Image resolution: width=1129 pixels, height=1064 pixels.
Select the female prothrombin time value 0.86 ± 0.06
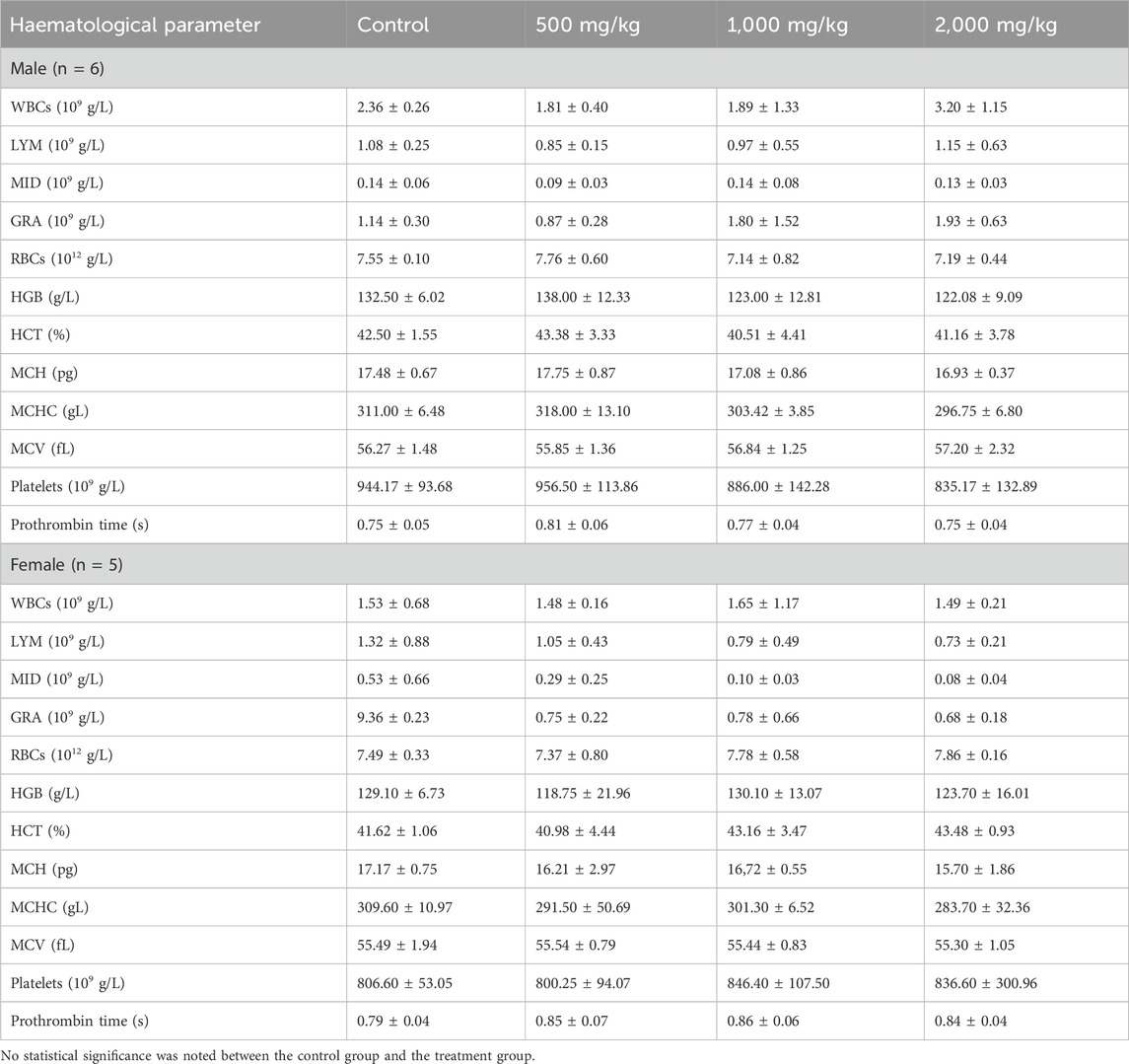(776, 1021)
